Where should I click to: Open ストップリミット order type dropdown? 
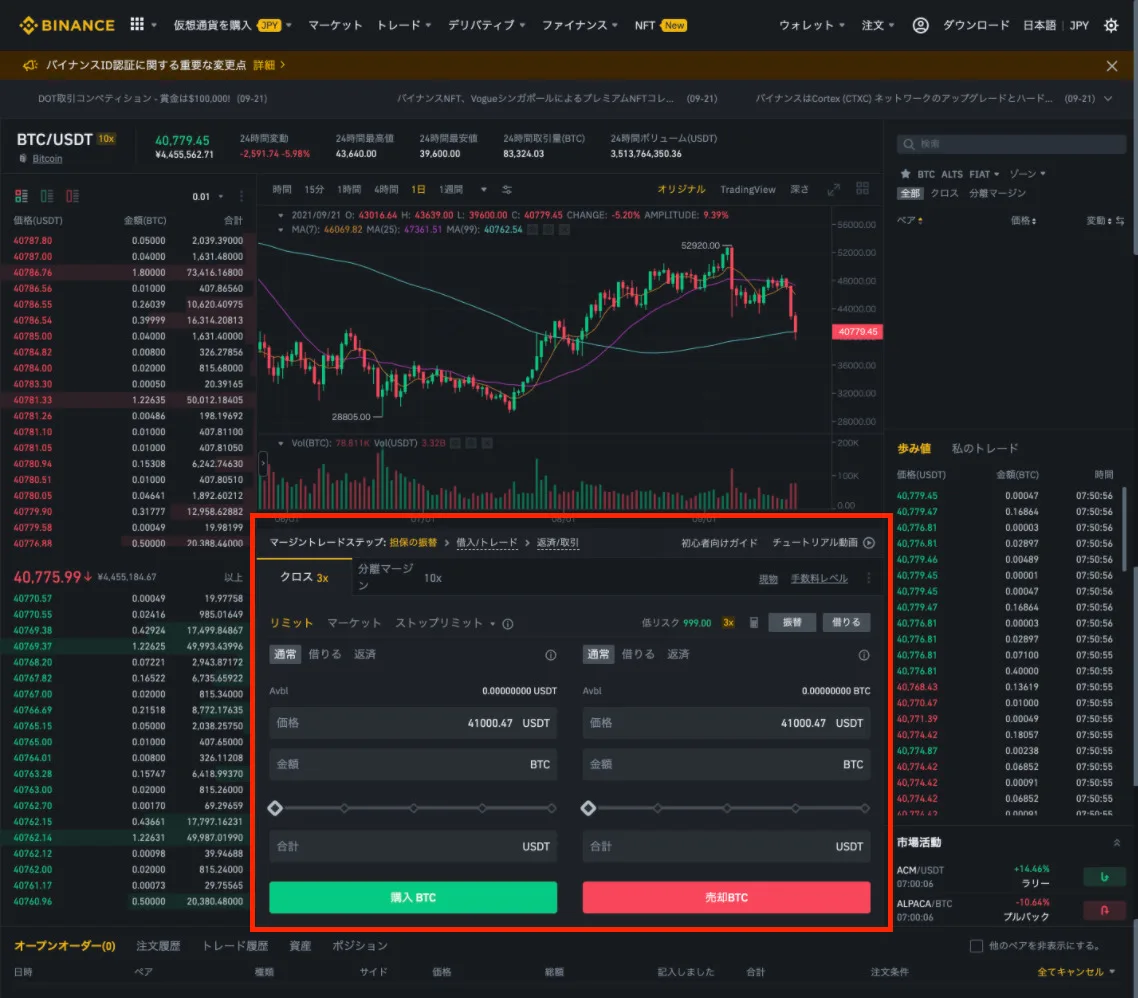[445, 623]
